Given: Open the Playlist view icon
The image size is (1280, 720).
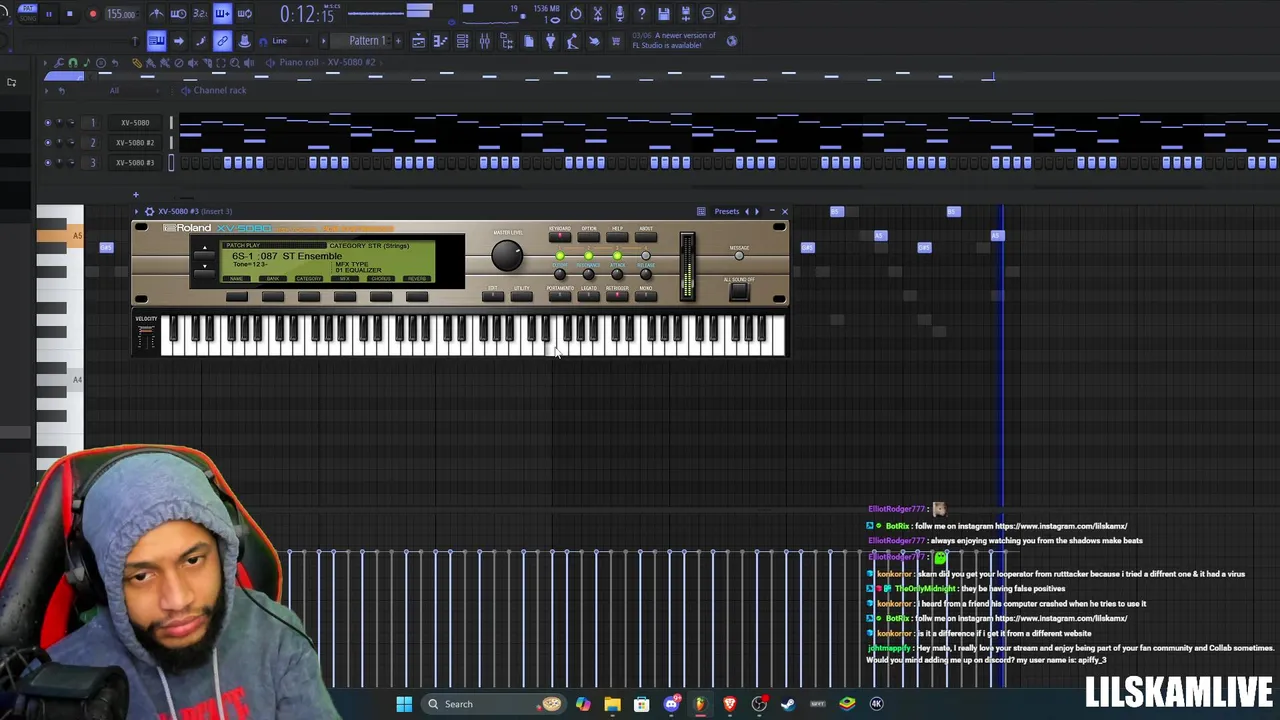Looking at the screenshot, I should 419,41.
